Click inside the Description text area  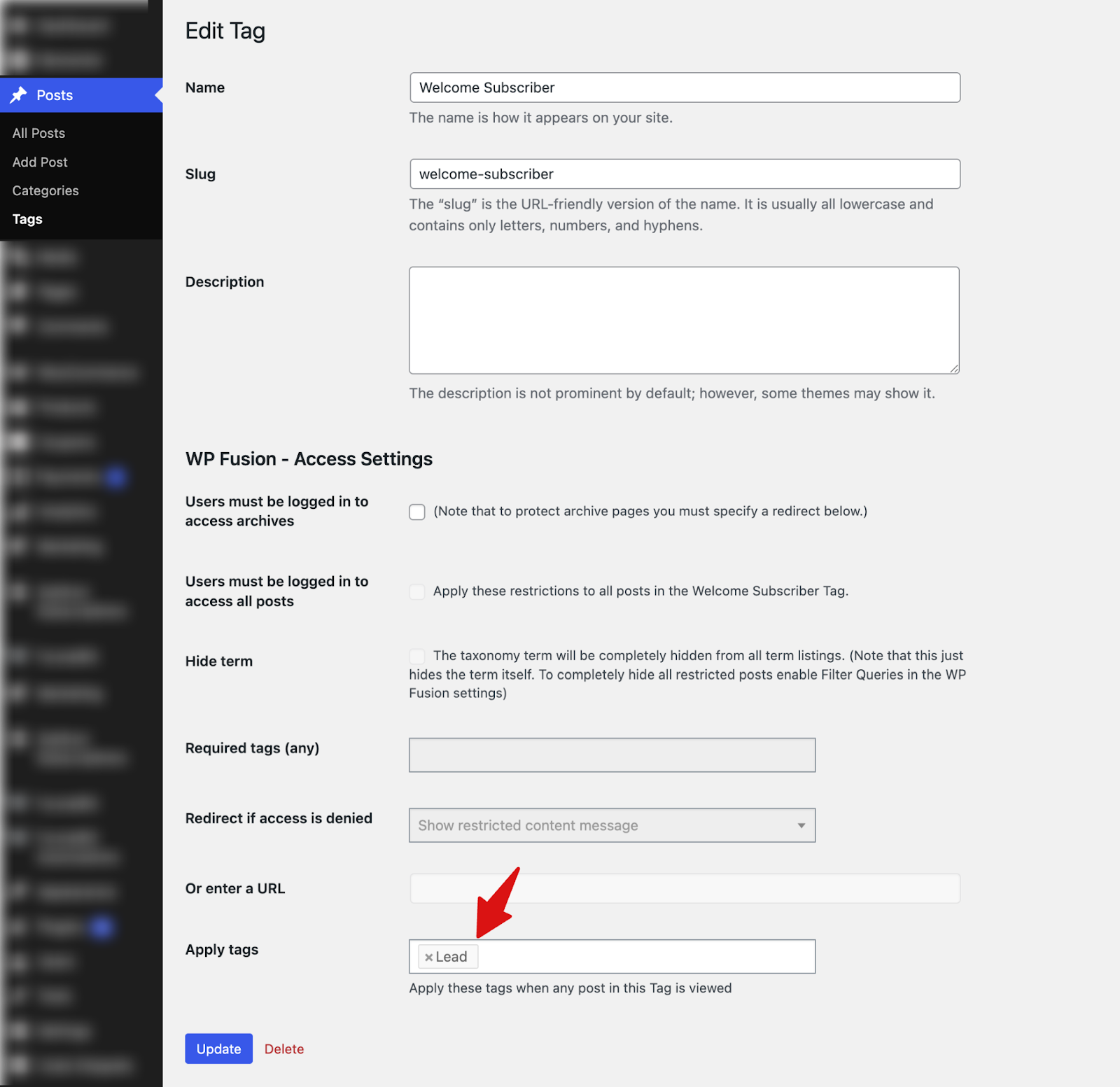pos(683,320)
